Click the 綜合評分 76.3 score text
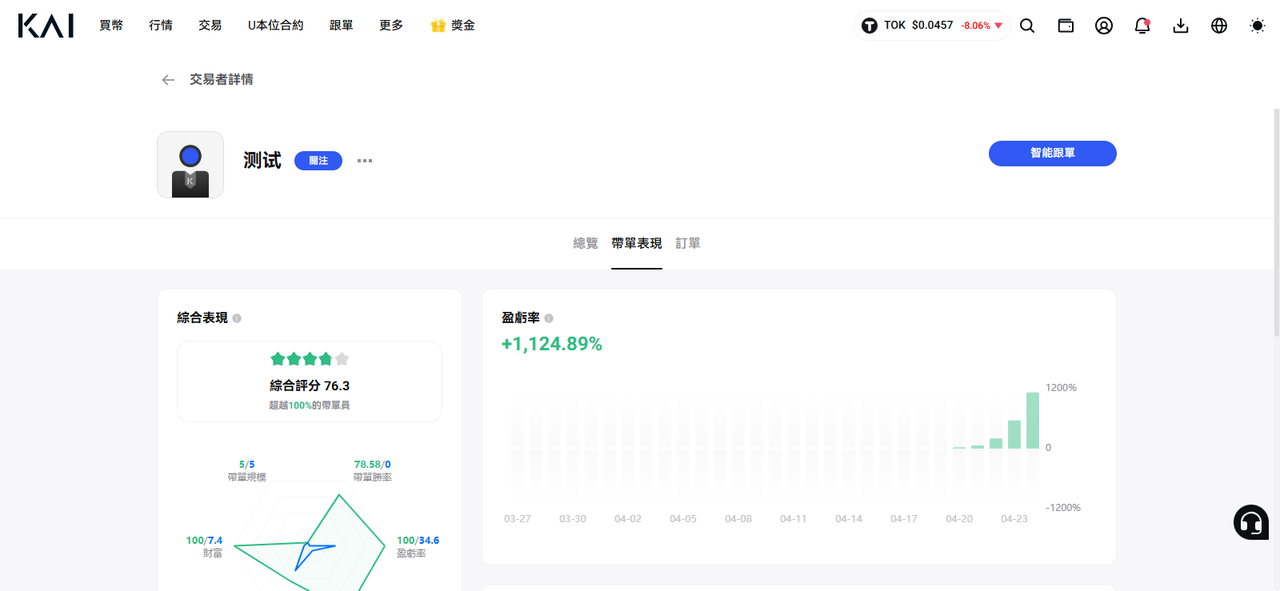 click(x=309, y=385)
